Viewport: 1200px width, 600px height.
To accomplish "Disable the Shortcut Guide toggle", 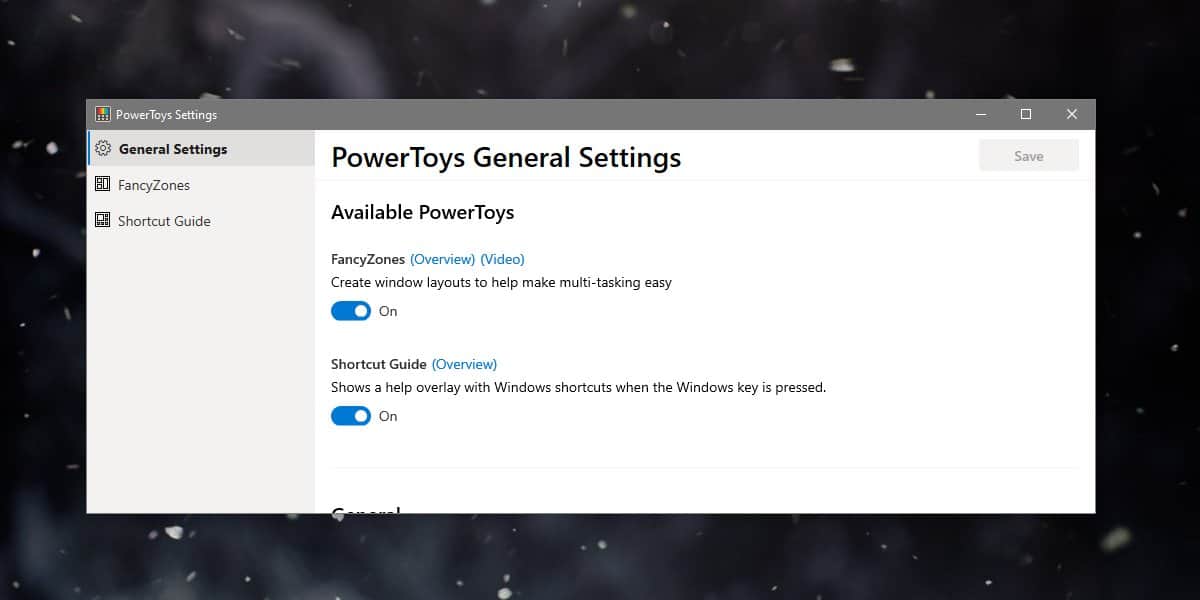I will [350, 415].
